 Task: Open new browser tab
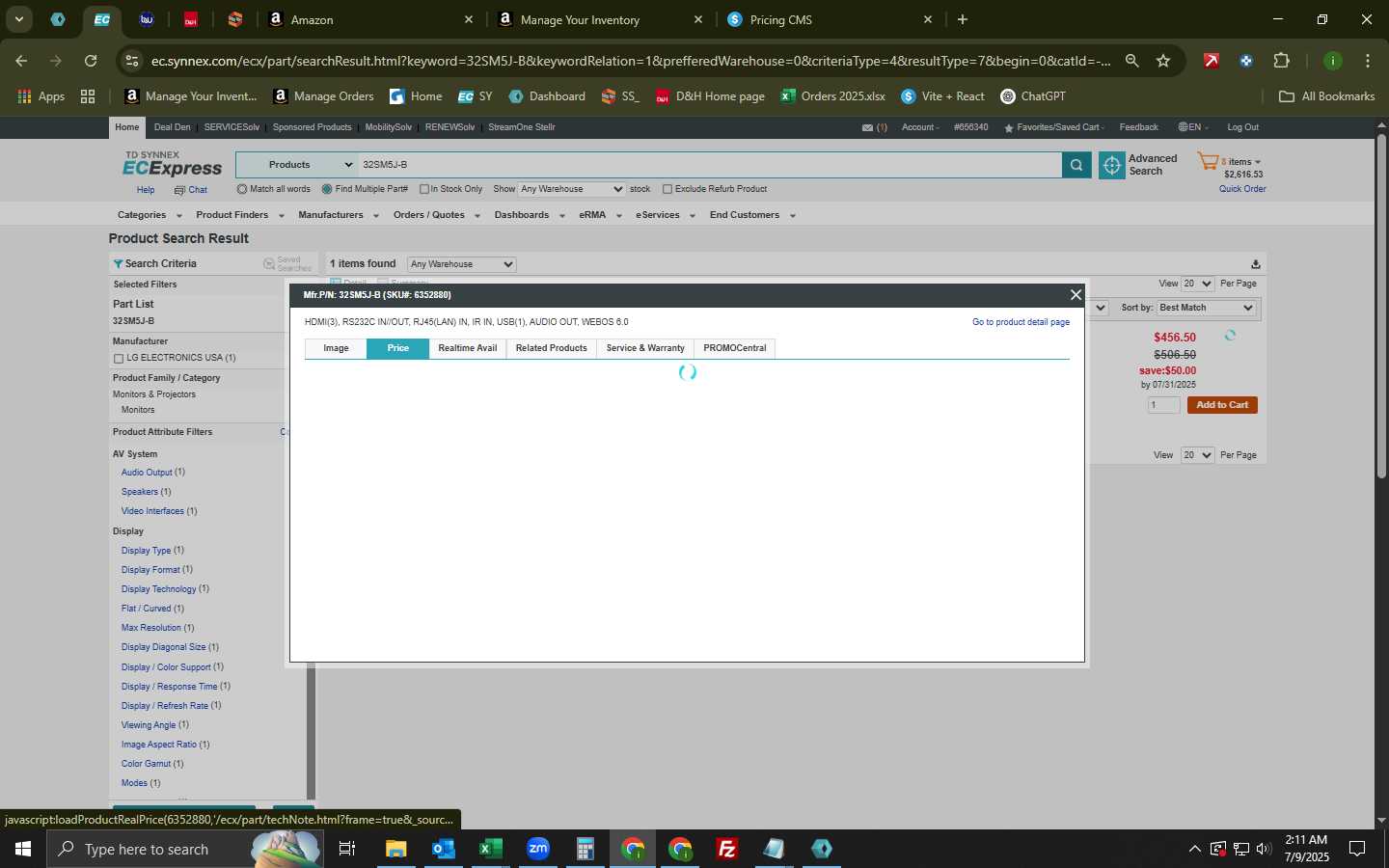pos(963,19)
